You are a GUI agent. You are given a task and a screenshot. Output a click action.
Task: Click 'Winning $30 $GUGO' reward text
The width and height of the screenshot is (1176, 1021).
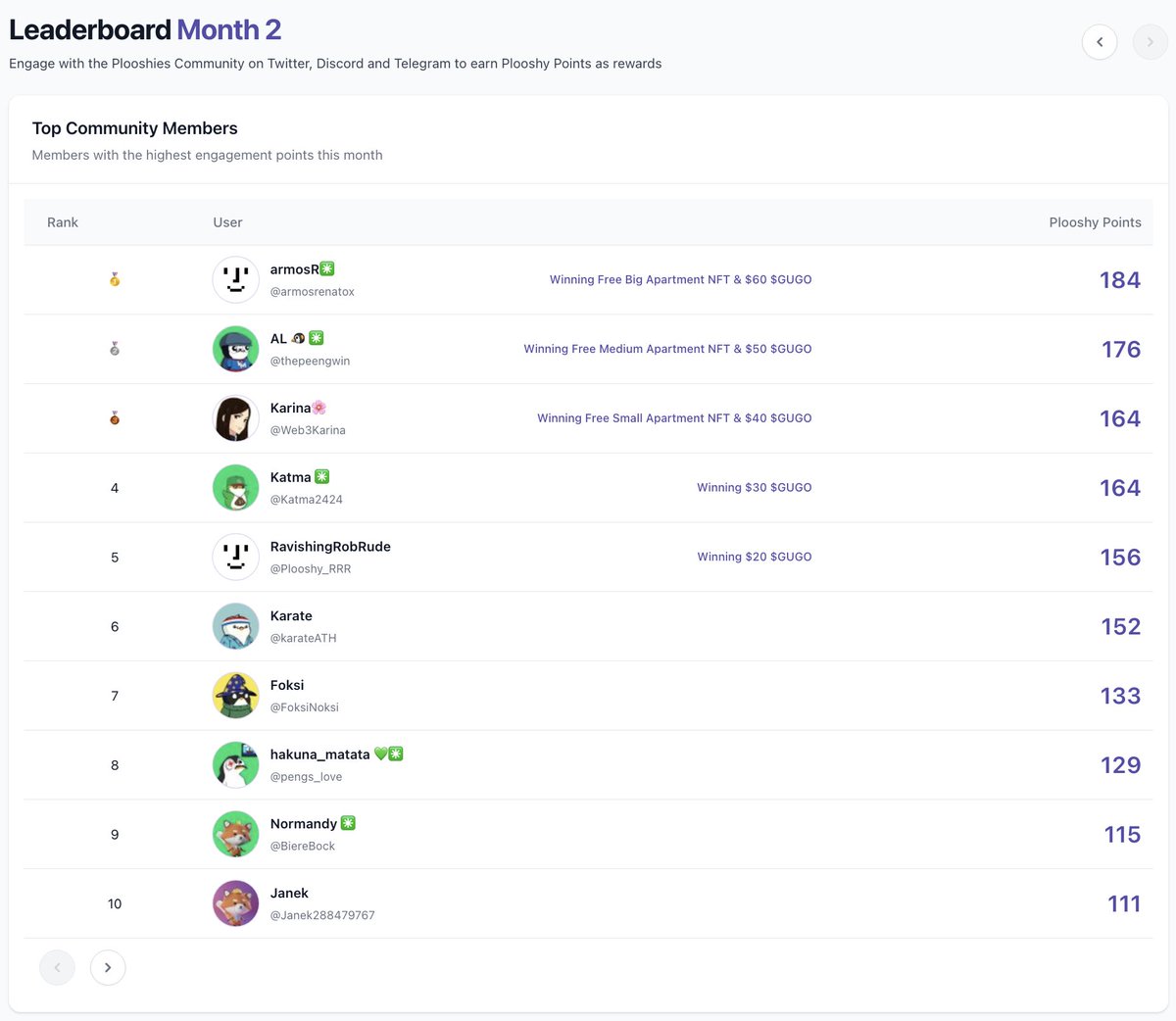[x=755, y=488]
